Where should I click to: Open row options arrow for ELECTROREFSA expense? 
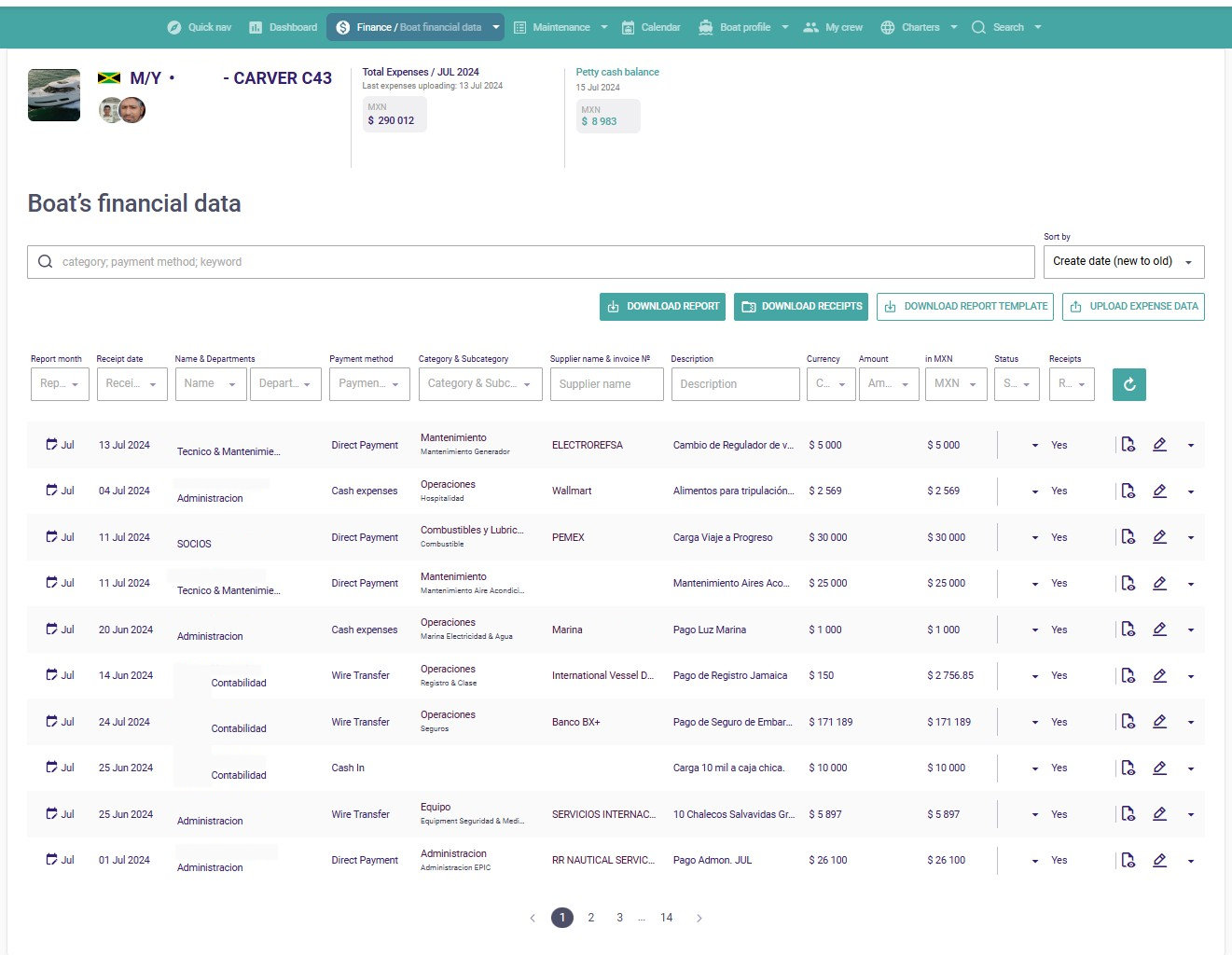point(1191,446)
